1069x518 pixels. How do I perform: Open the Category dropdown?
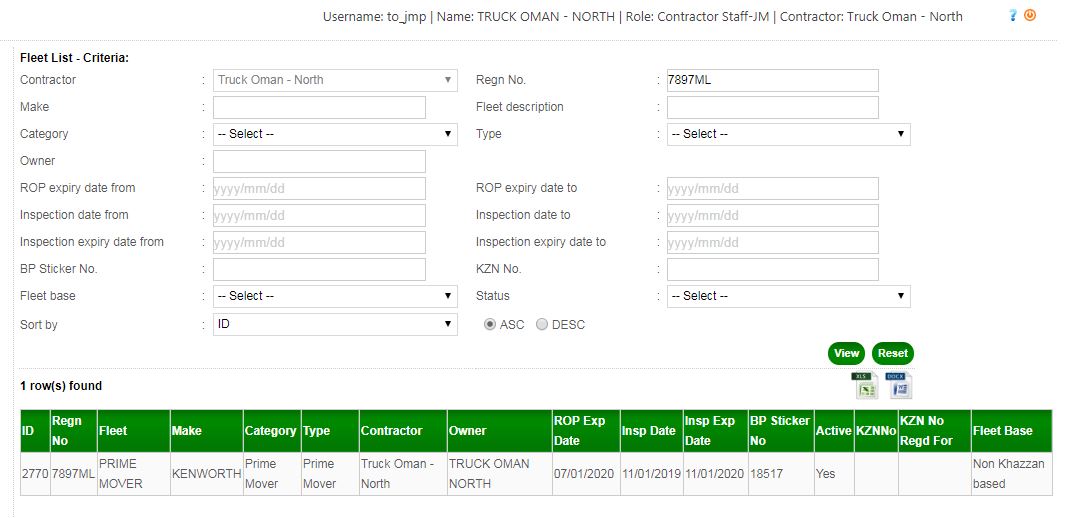tap(335, 134)
